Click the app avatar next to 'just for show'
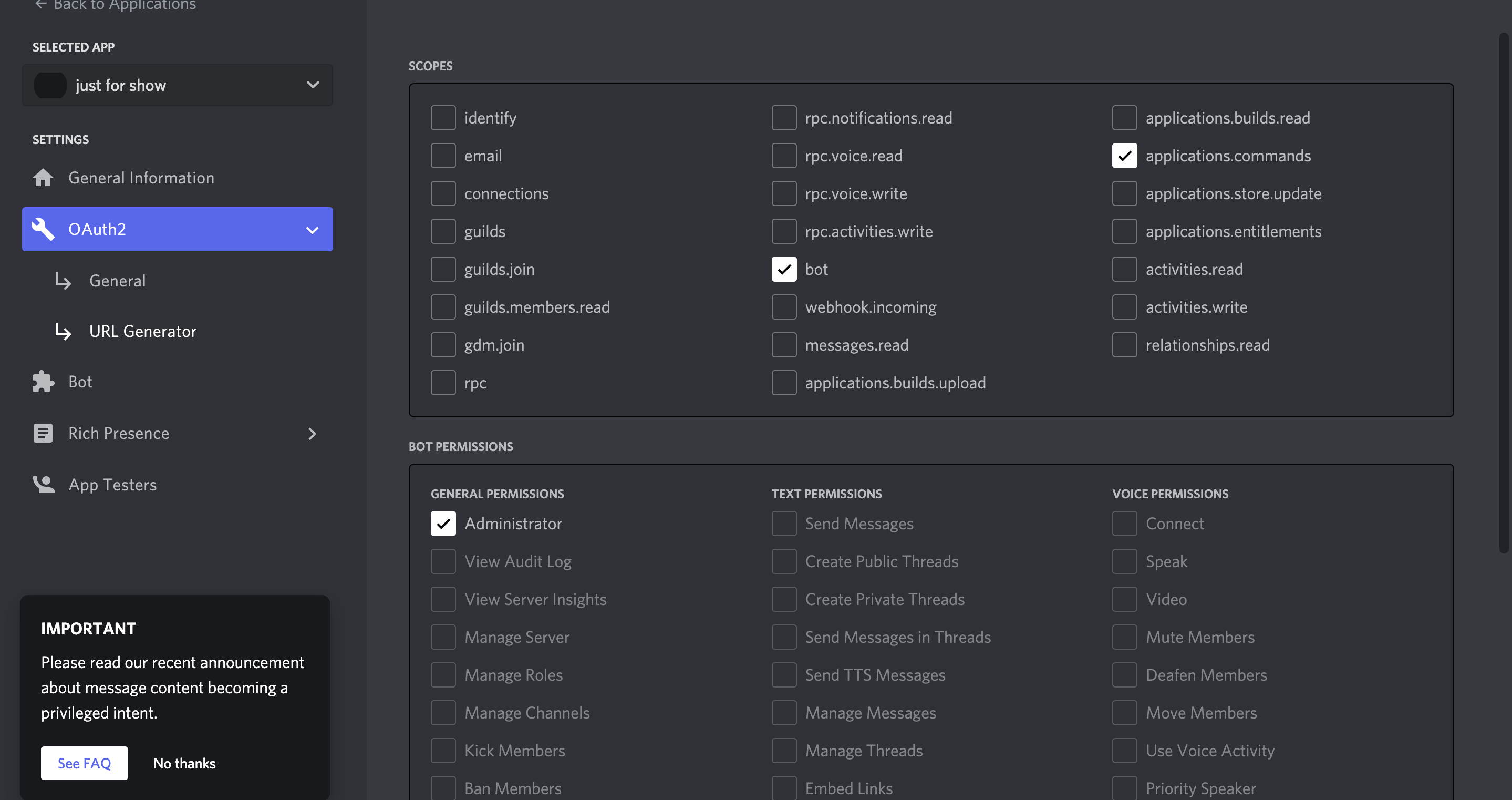Screen dimensions: 1512x800 click(x=51, y=85)
